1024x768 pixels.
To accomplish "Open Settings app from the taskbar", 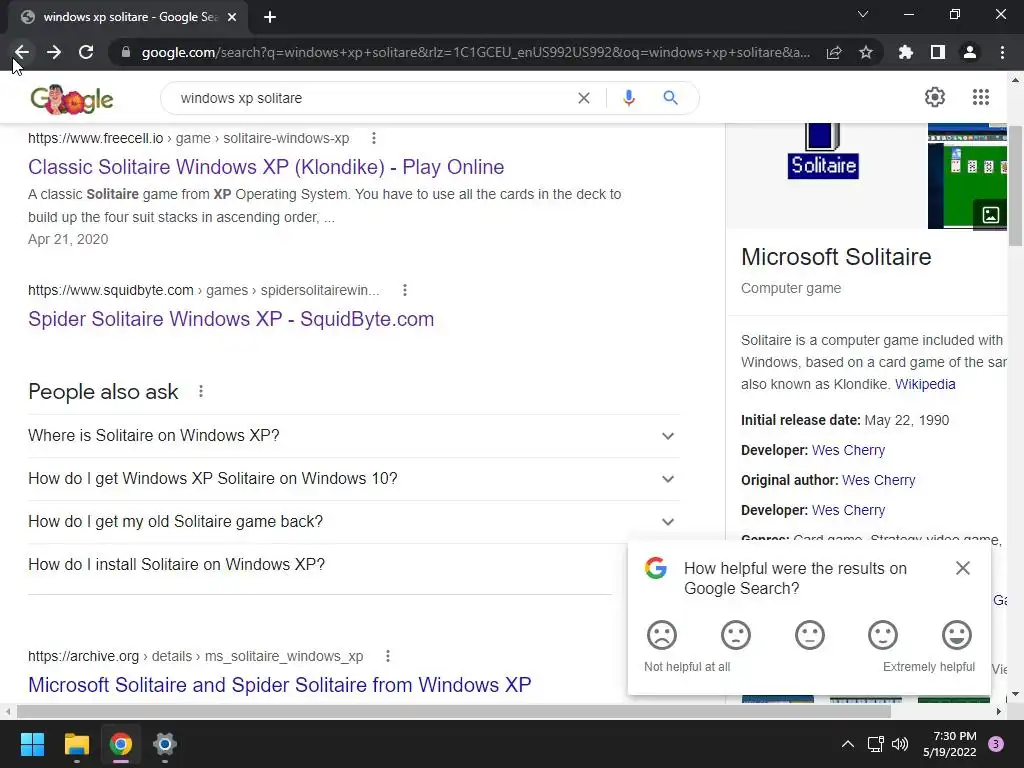I will [x=165, y=744].
